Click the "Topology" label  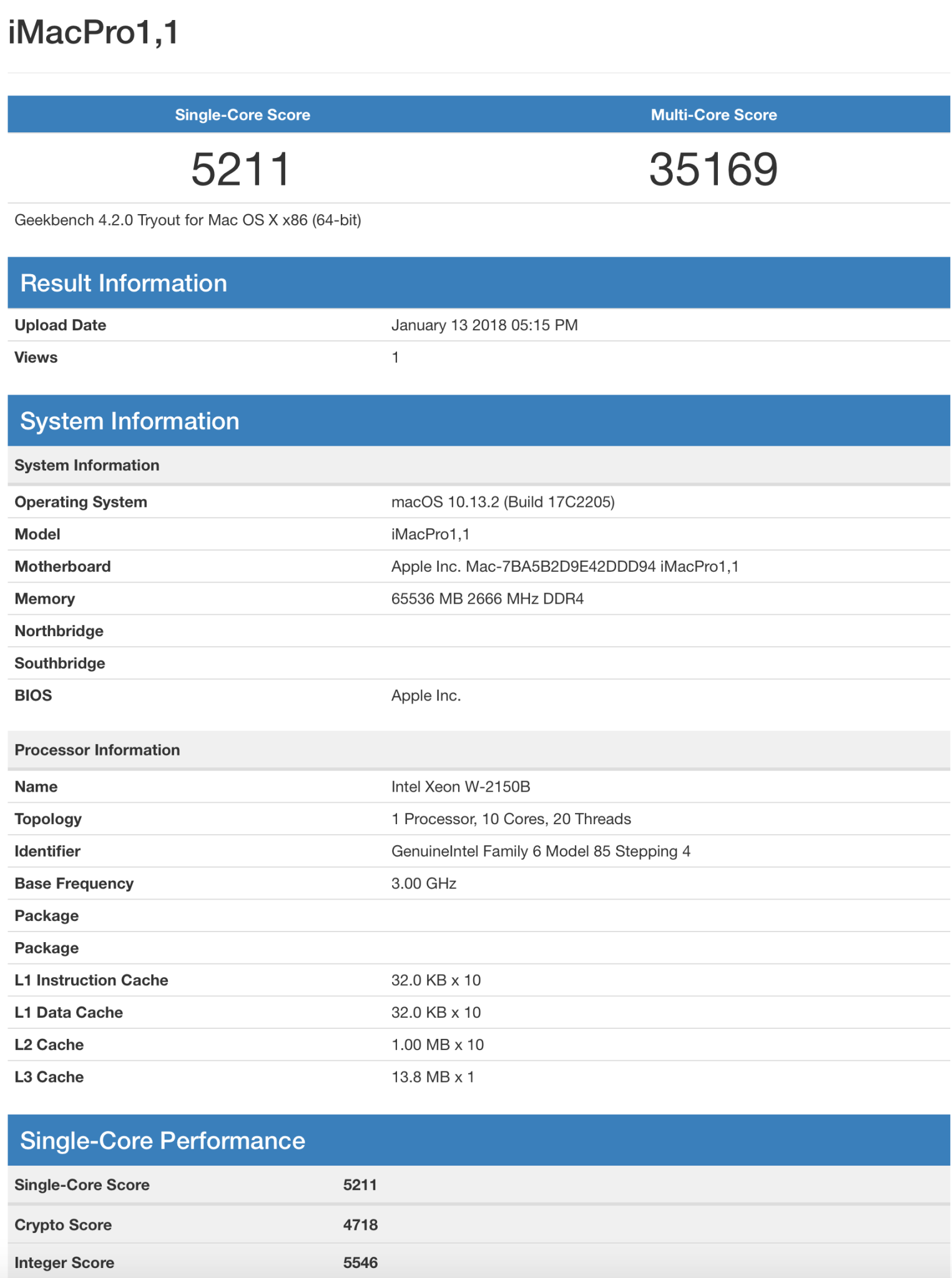click(x=48, y=820)
